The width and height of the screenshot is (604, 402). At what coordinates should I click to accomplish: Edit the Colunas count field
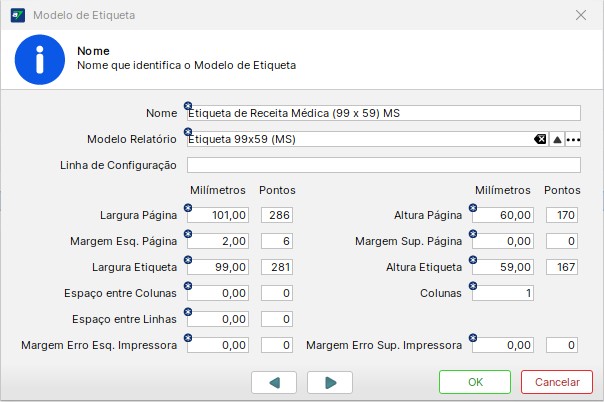tap(503, 293)
